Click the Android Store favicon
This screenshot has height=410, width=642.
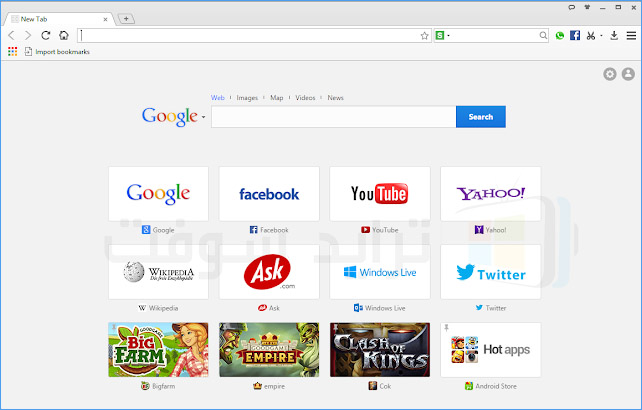coord(469,386)
